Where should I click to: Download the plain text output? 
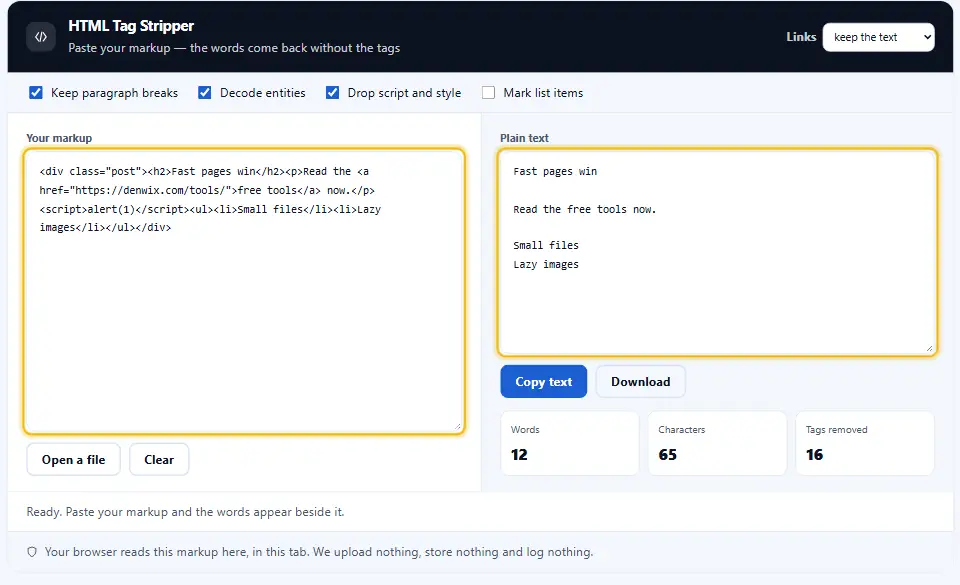640,382
